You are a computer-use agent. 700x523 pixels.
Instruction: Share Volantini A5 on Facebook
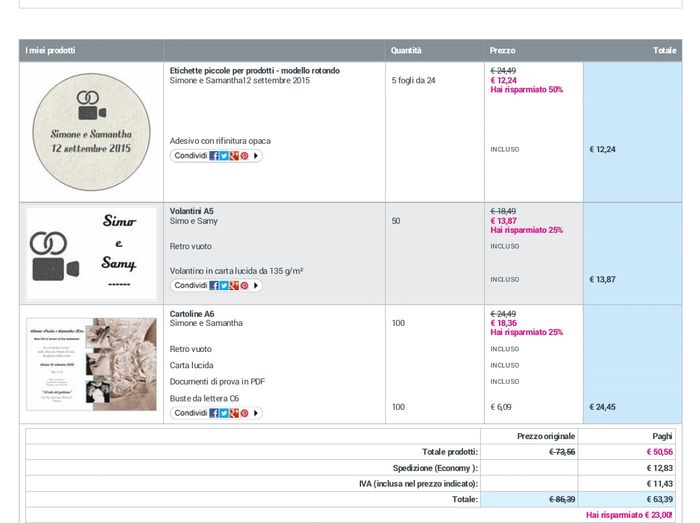click(x=214, y=286)
